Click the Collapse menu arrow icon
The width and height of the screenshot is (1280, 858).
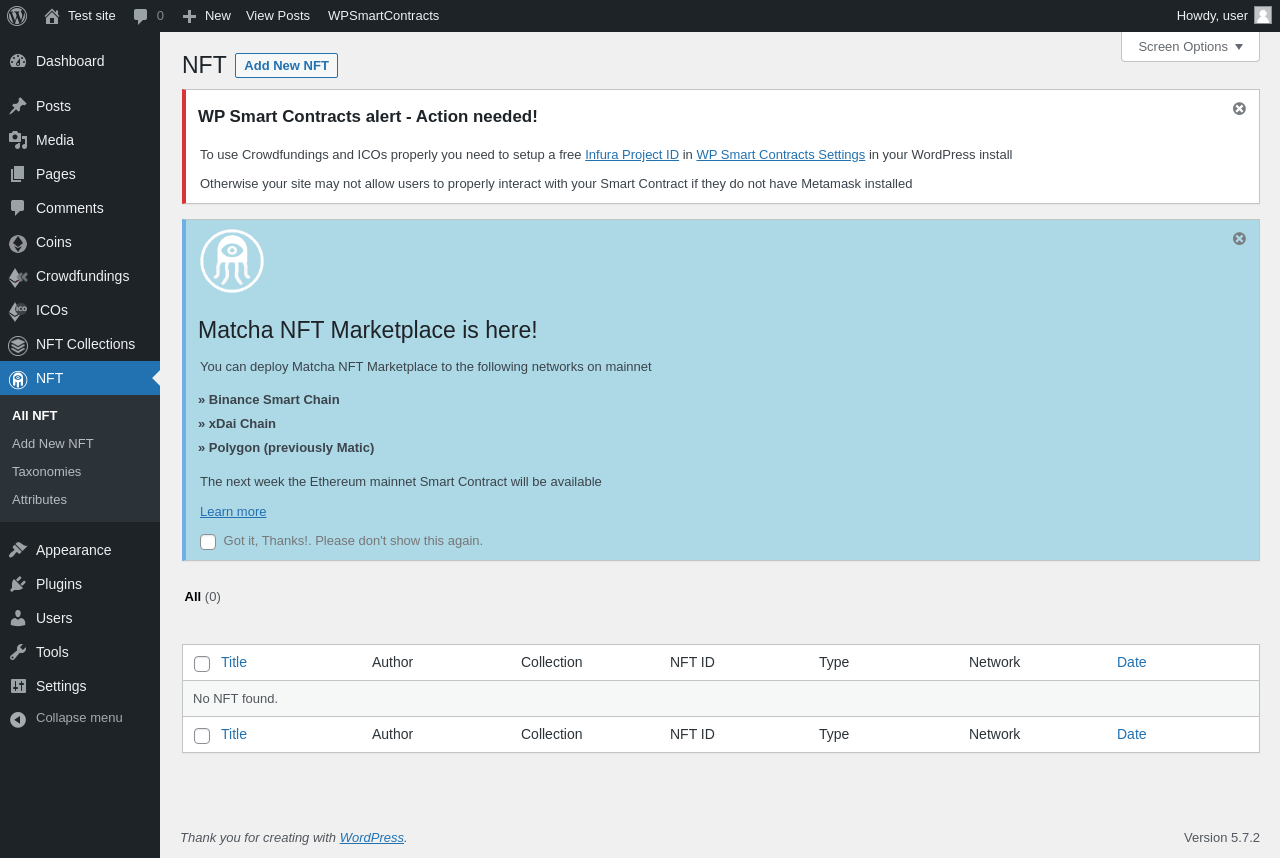(18, 719)
